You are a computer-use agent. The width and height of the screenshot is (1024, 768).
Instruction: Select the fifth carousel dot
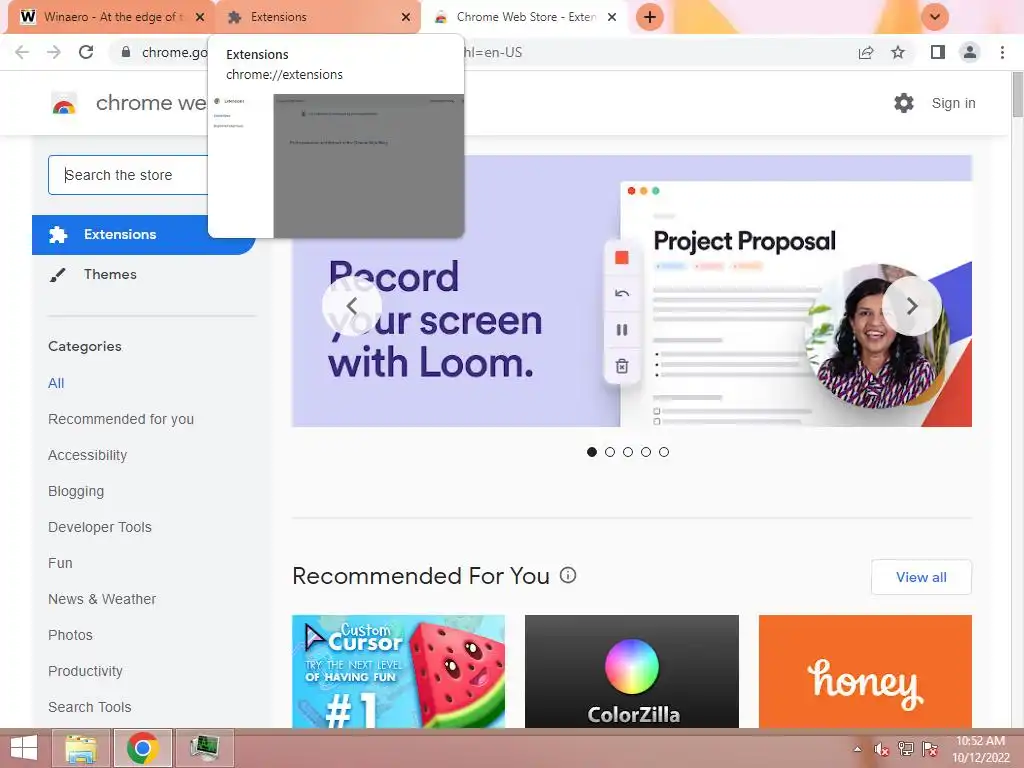point(664,452)
